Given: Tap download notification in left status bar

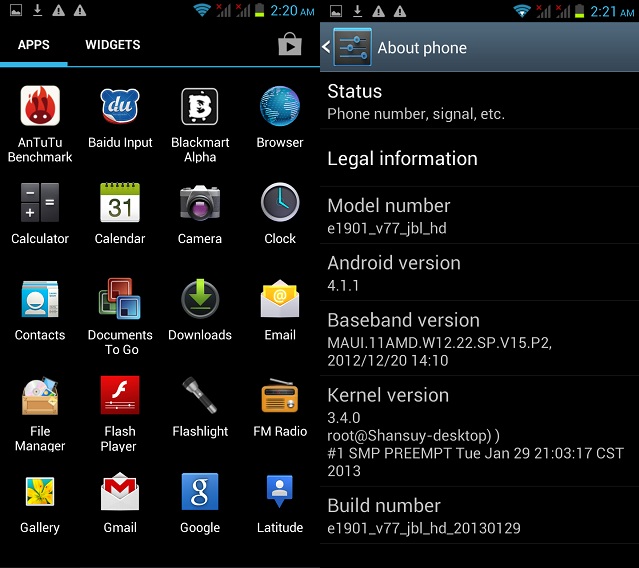Looking at the screenshot, I should click(x=37, y=10).
